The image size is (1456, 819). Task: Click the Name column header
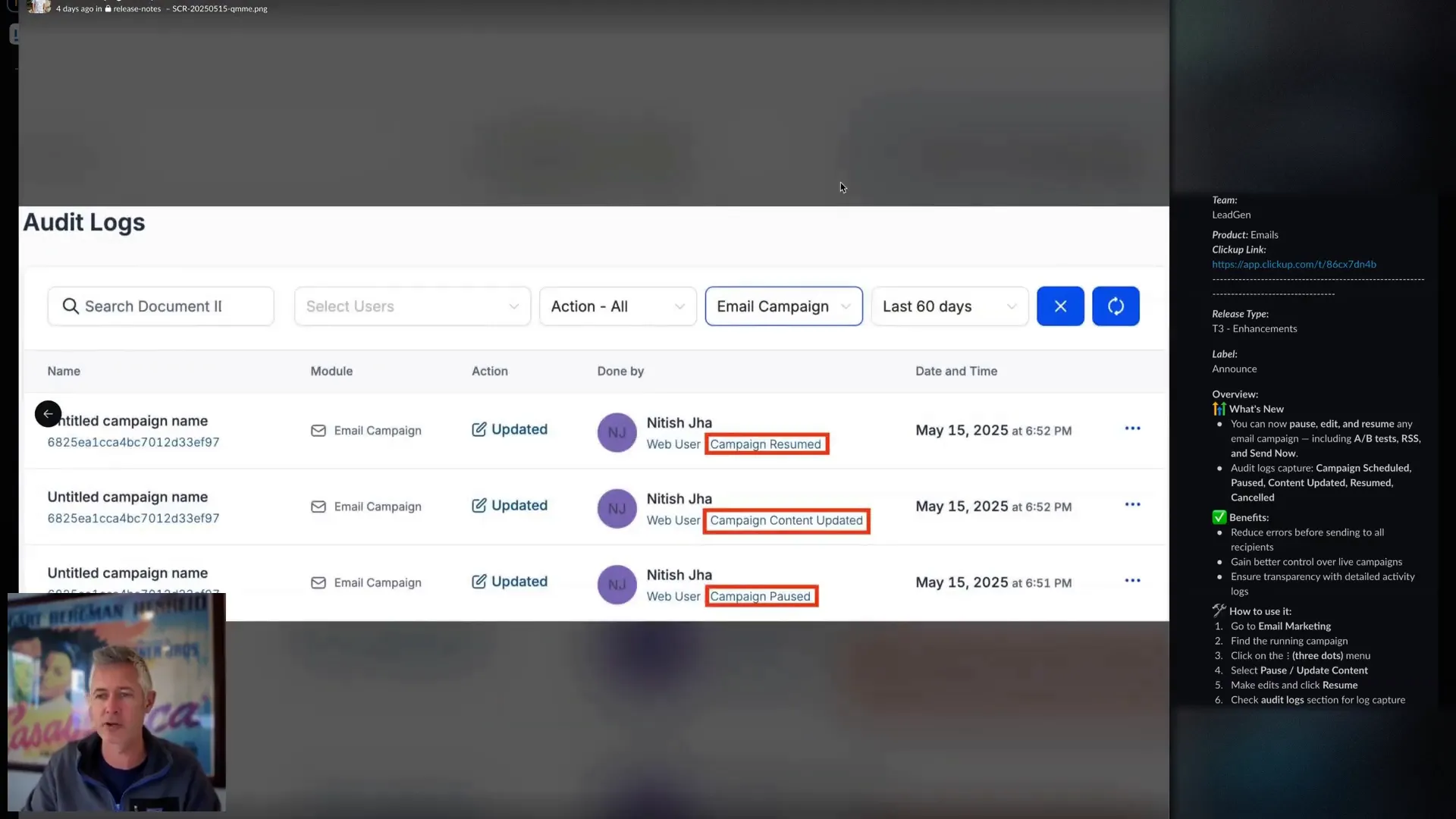click(64, 371)
